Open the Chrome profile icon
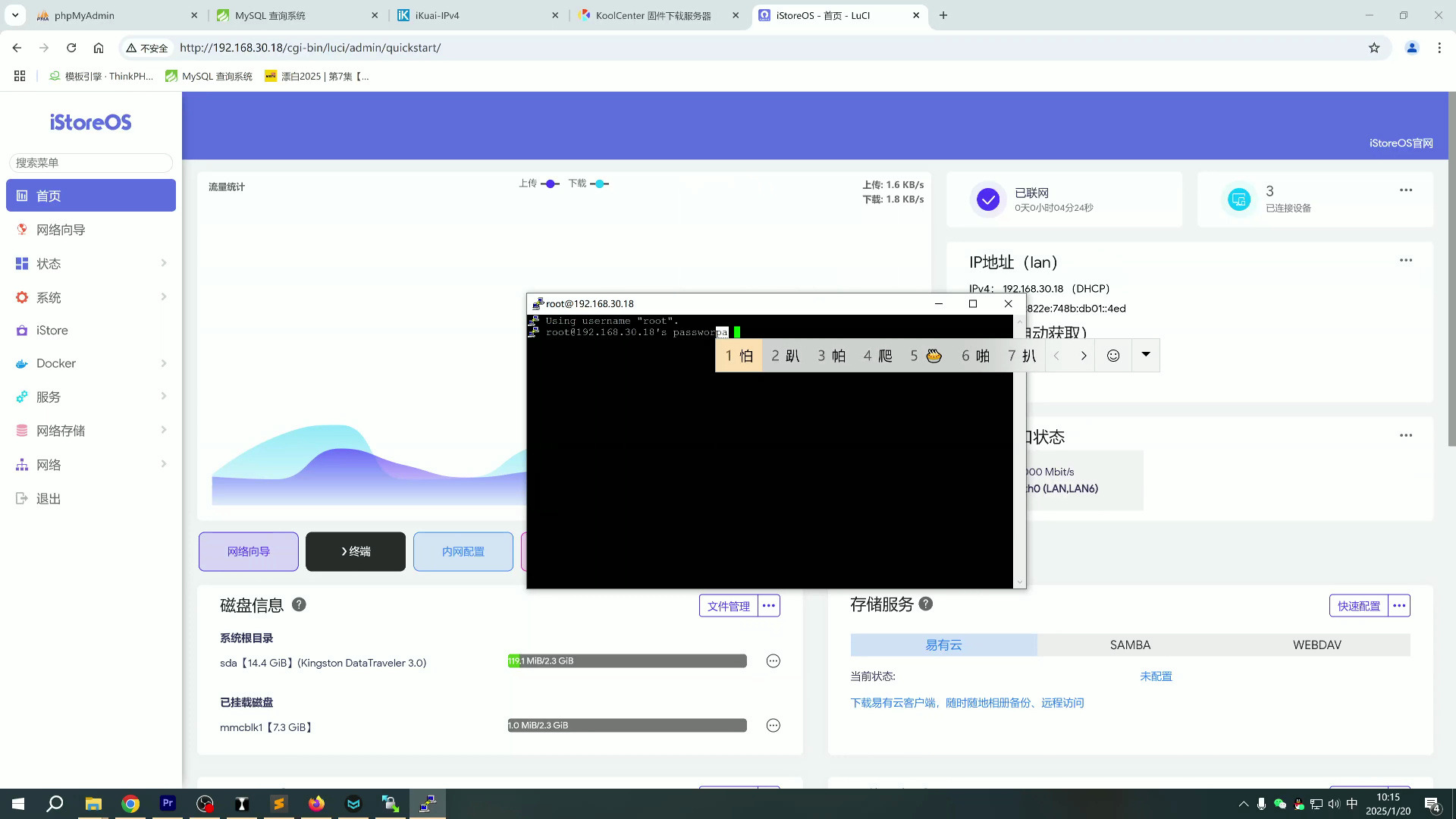This screenshot has width=1456, height=819. 1412,48
